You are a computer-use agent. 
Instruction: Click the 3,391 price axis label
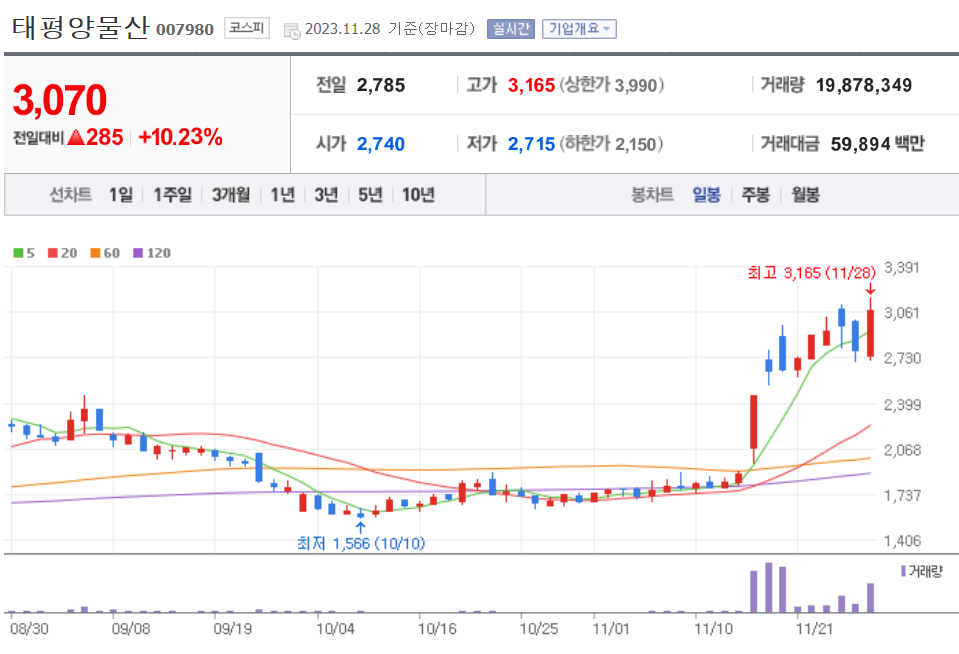tap(902, 267)
